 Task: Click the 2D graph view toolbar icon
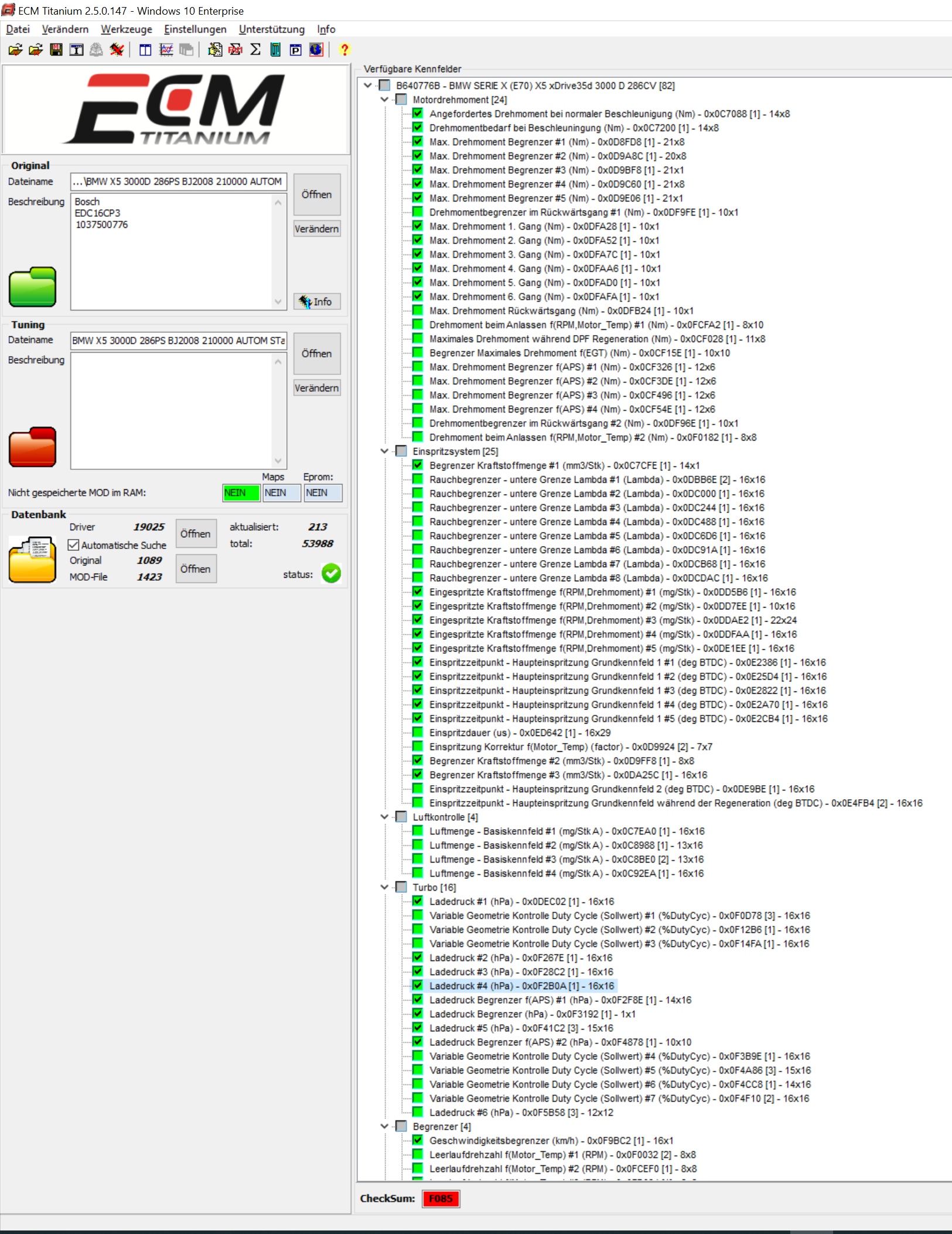[166, 50]
